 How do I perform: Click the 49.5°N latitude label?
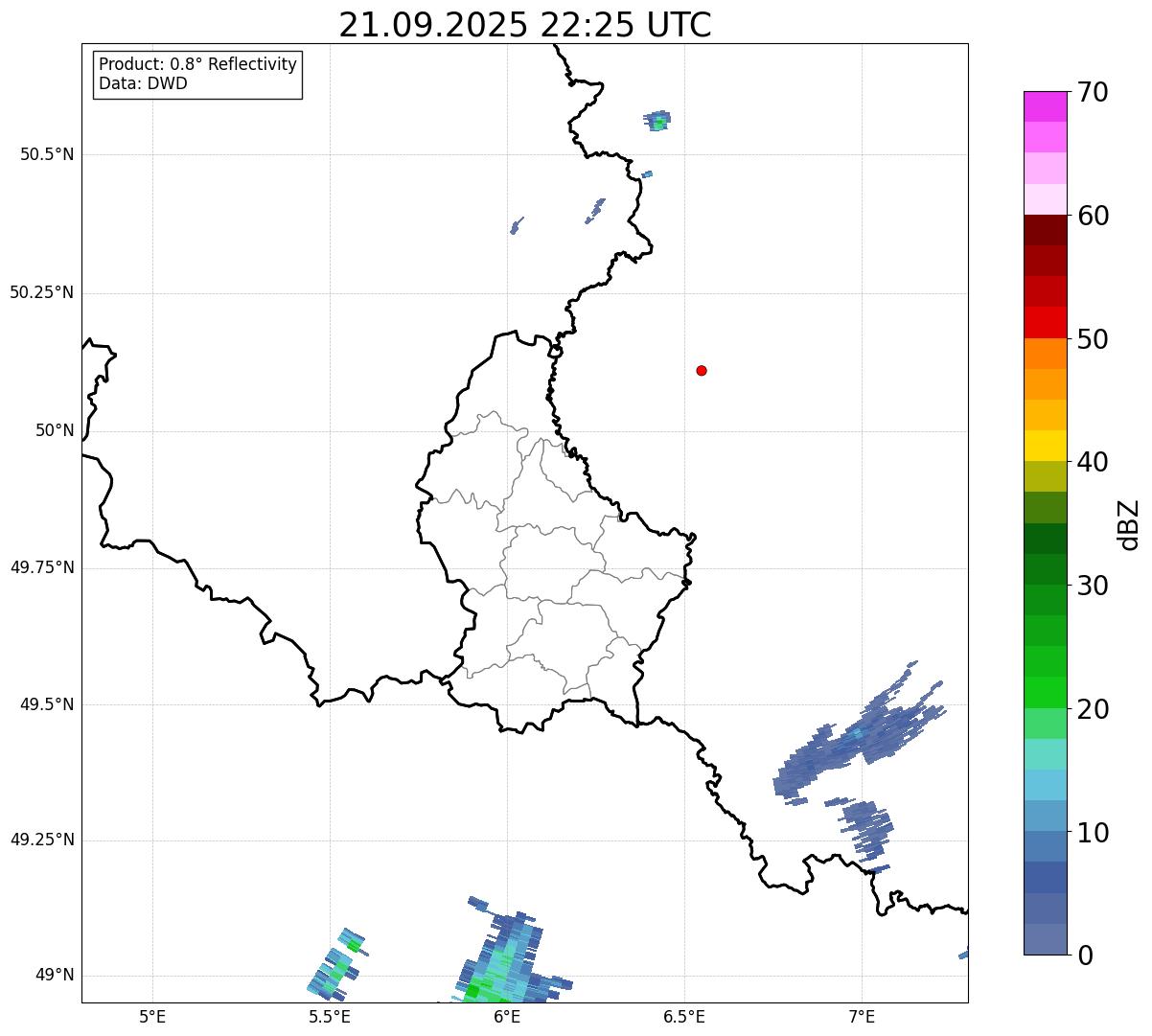(47, 704)
